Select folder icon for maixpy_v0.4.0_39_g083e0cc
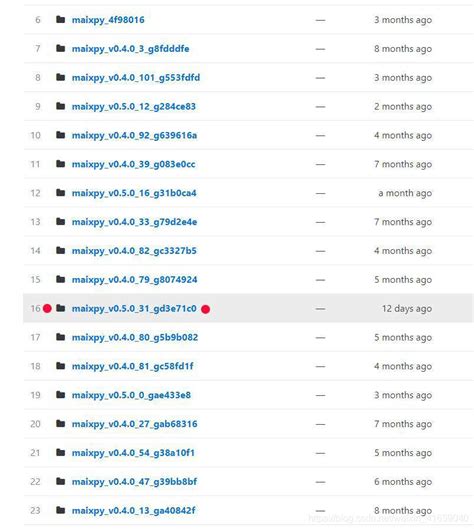The height and width of the screenshot is (529, 474). point(60,164)
